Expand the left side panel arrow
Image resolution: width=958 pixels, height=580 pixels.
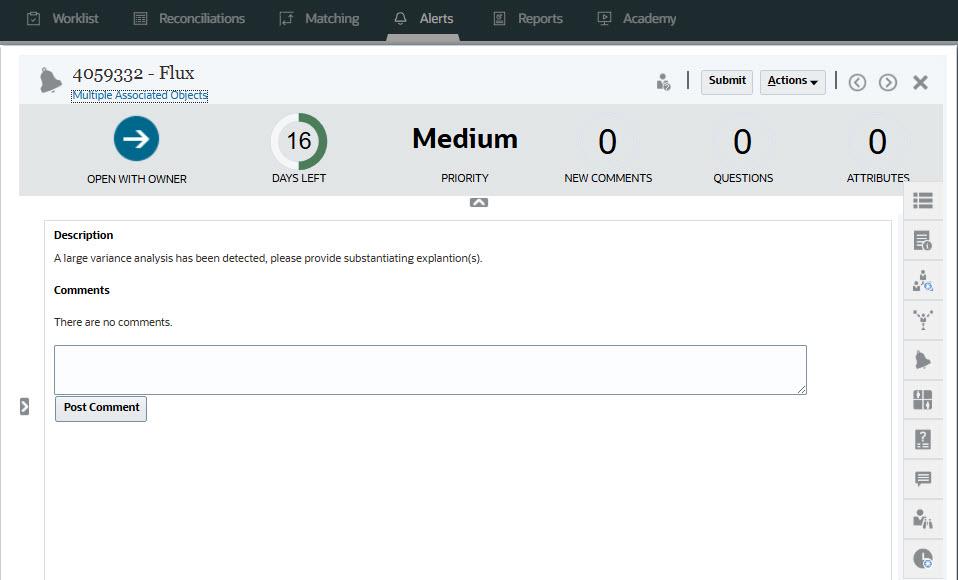click(x=24, y=406)
